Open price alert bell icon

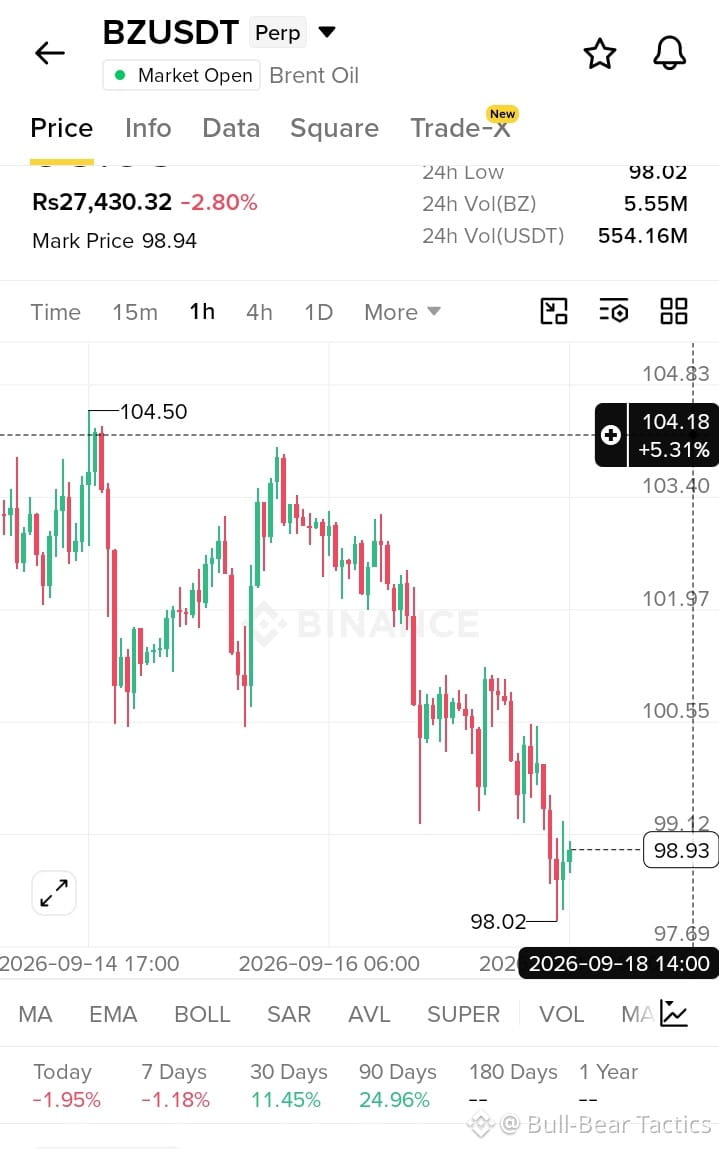pos(669,53)
